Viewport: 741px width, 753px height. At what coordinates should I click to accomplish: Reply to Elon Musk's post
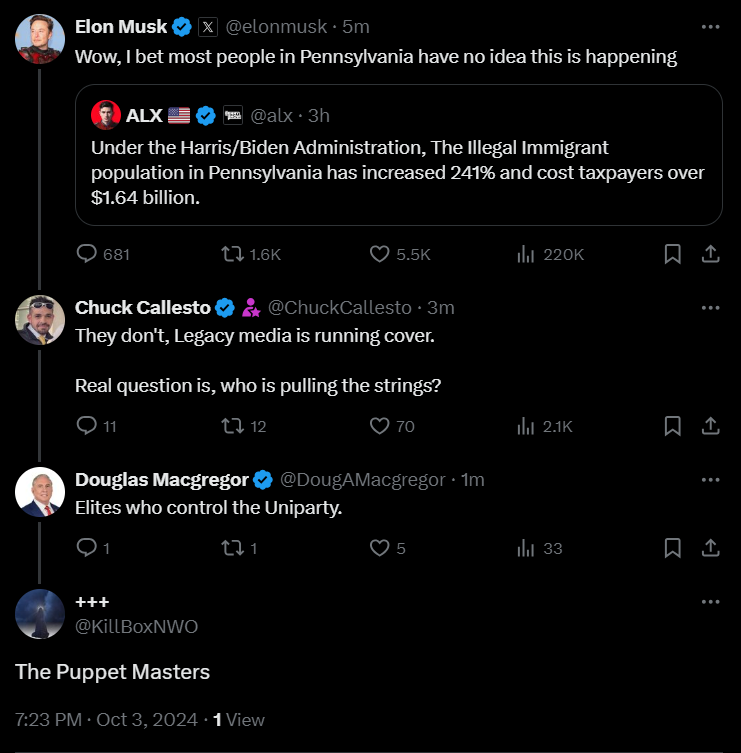87,254
